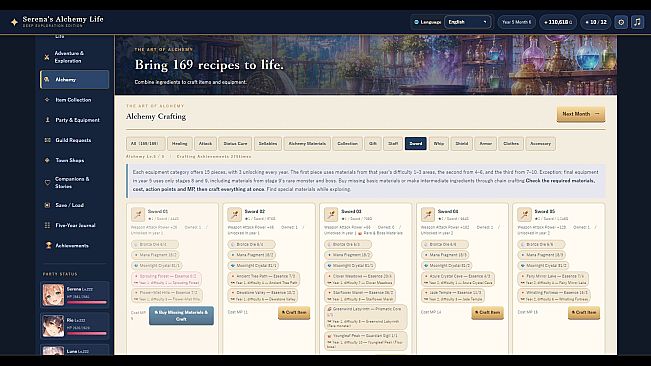Click the Sword 01 item icon

(138, 215)
